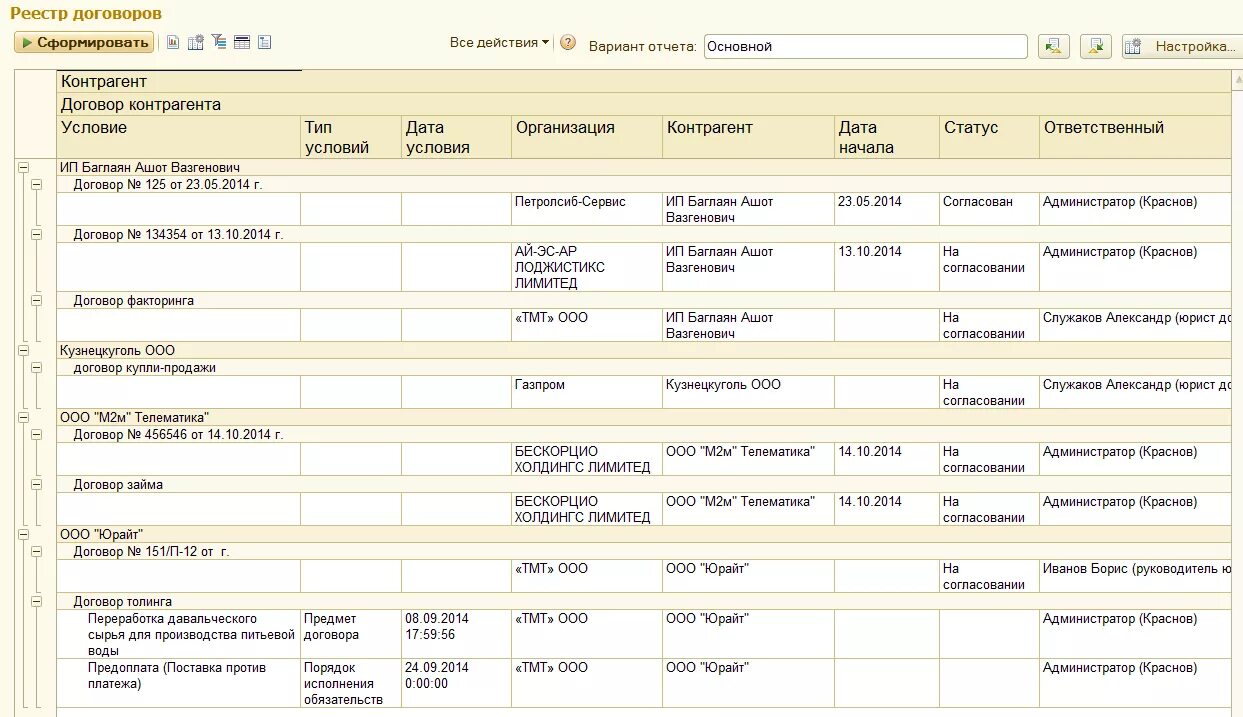Select the Договор факторинга row
The height and width of the screenshot is (717, 1243).
click(x=644, y=300)
